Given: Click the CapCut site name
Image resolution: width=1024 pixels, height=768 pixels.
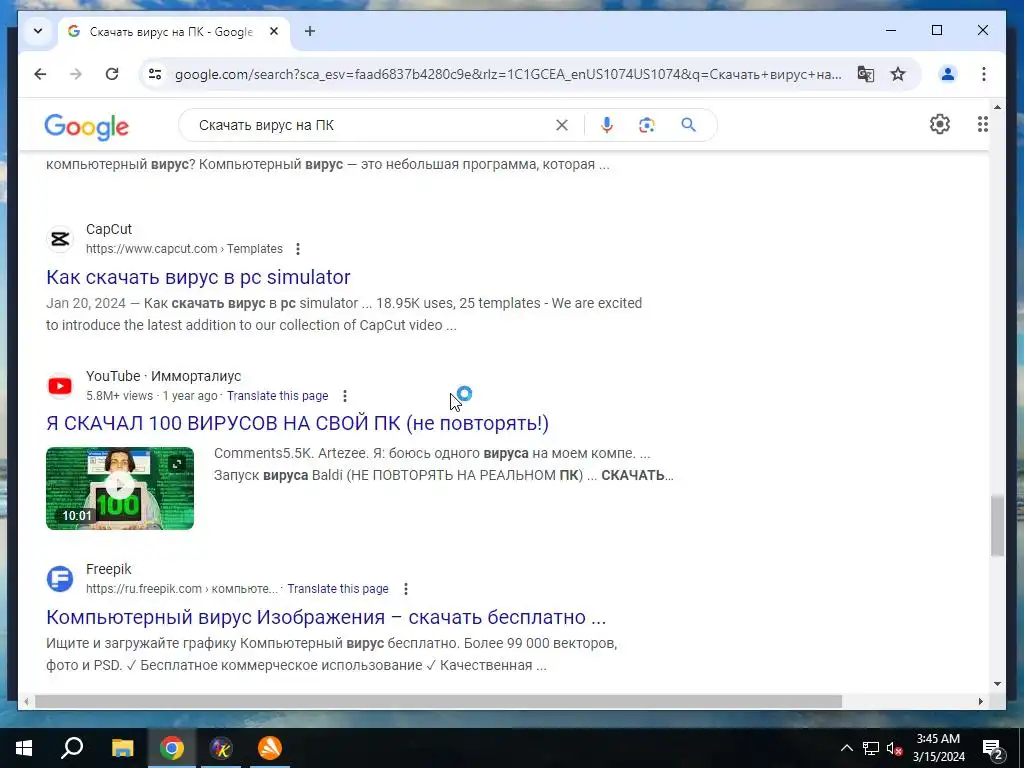Looking at the screenshot, I should (x=108, y=229).
